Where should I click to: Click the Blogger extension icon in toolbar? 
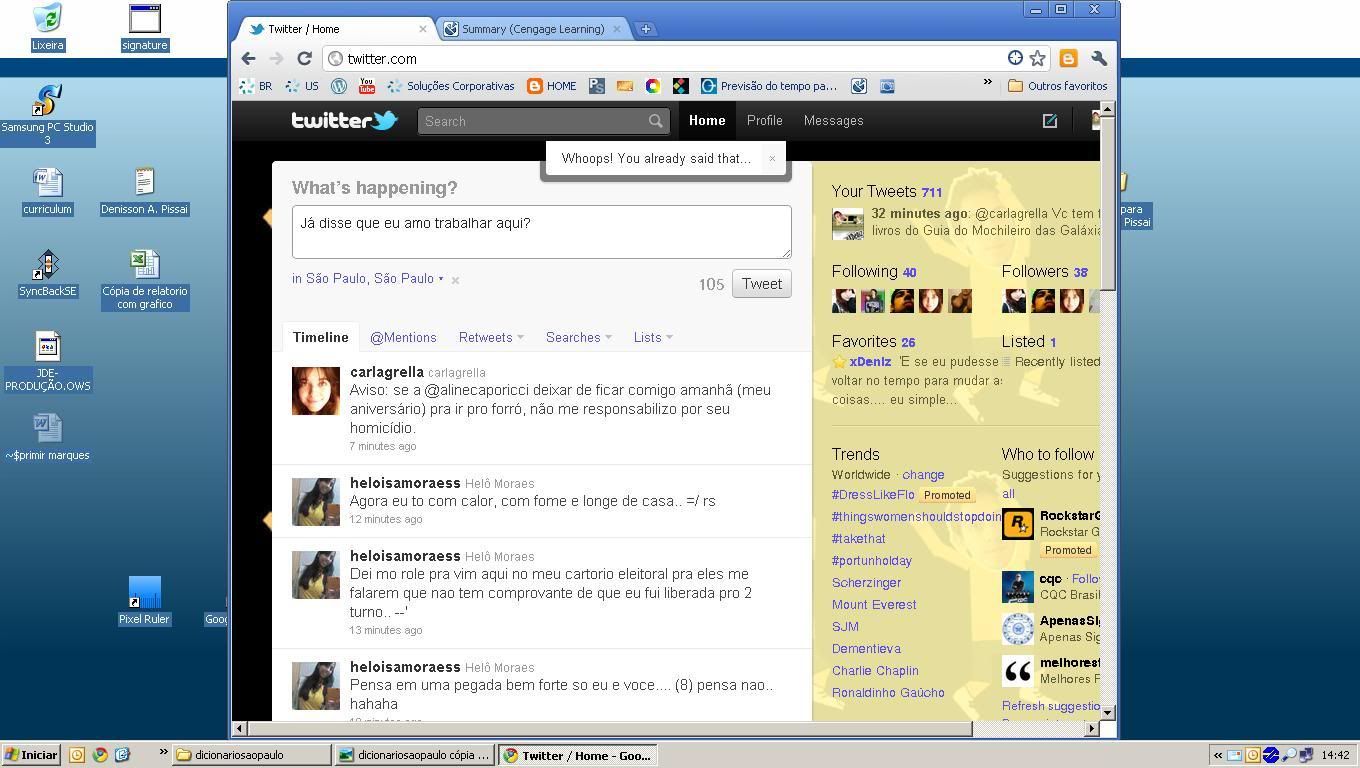[x=1068, y=59]
